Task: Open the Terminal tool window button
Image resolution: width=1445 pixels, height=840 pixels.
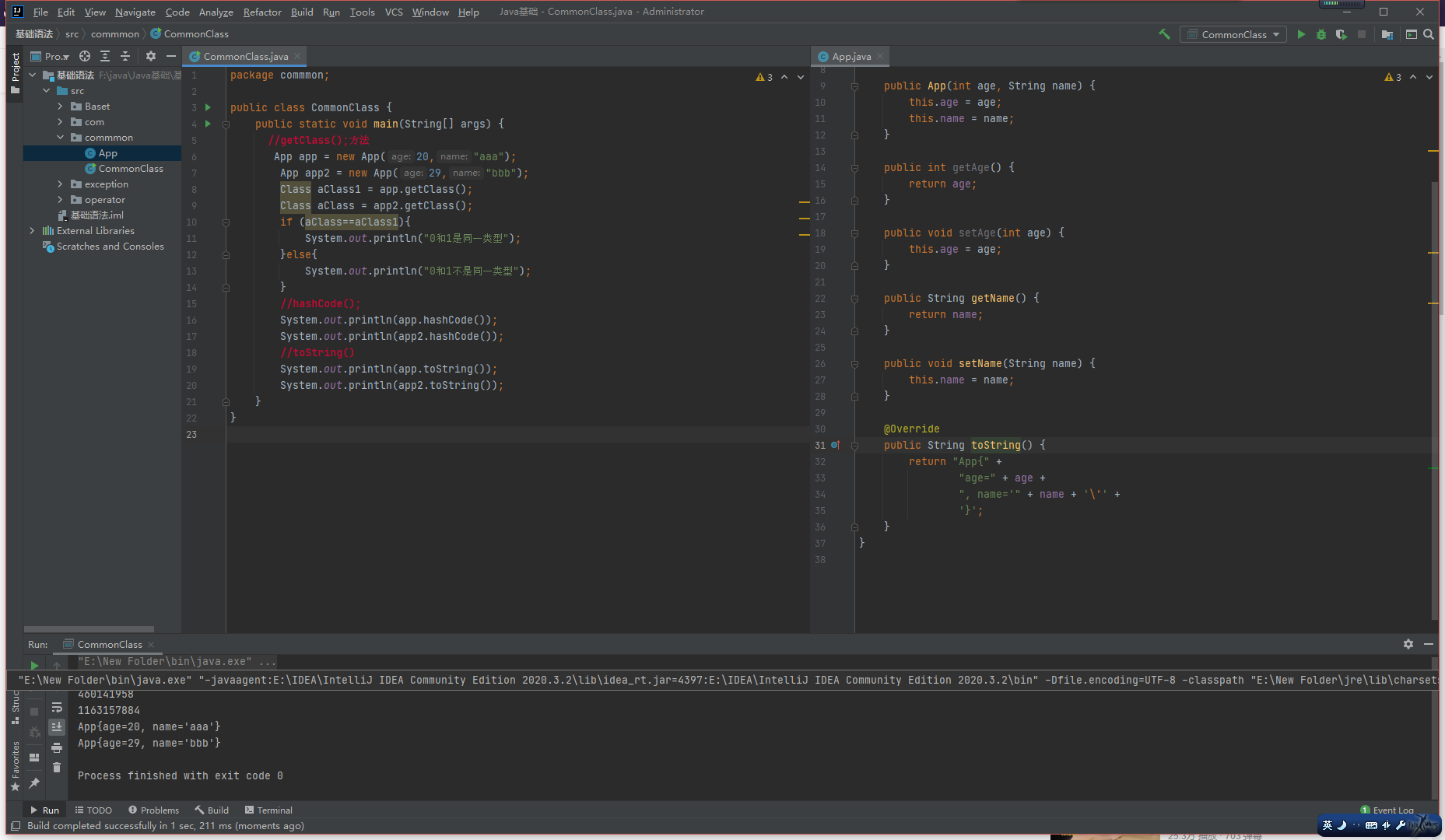Action: coord(268,810)
